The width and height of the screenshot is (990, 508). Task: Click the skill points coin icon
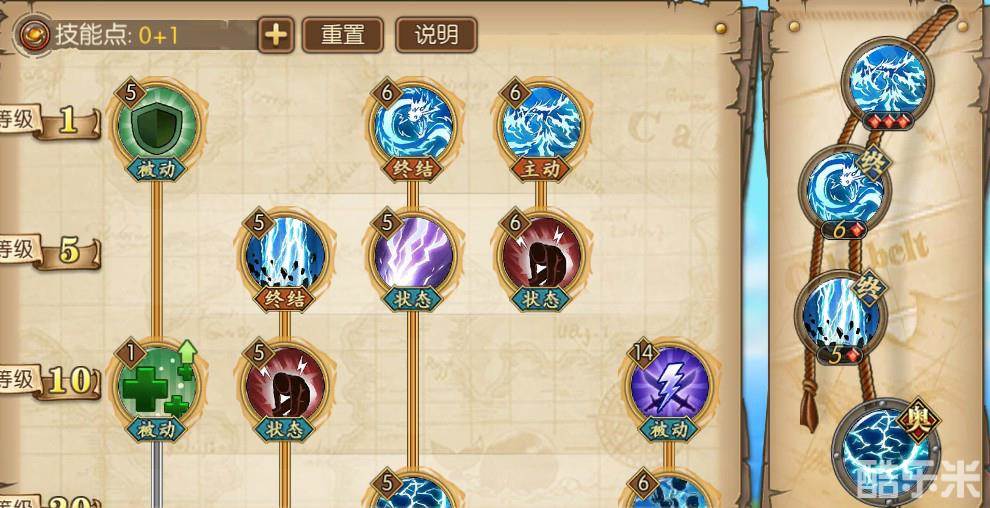click(34, 35)
